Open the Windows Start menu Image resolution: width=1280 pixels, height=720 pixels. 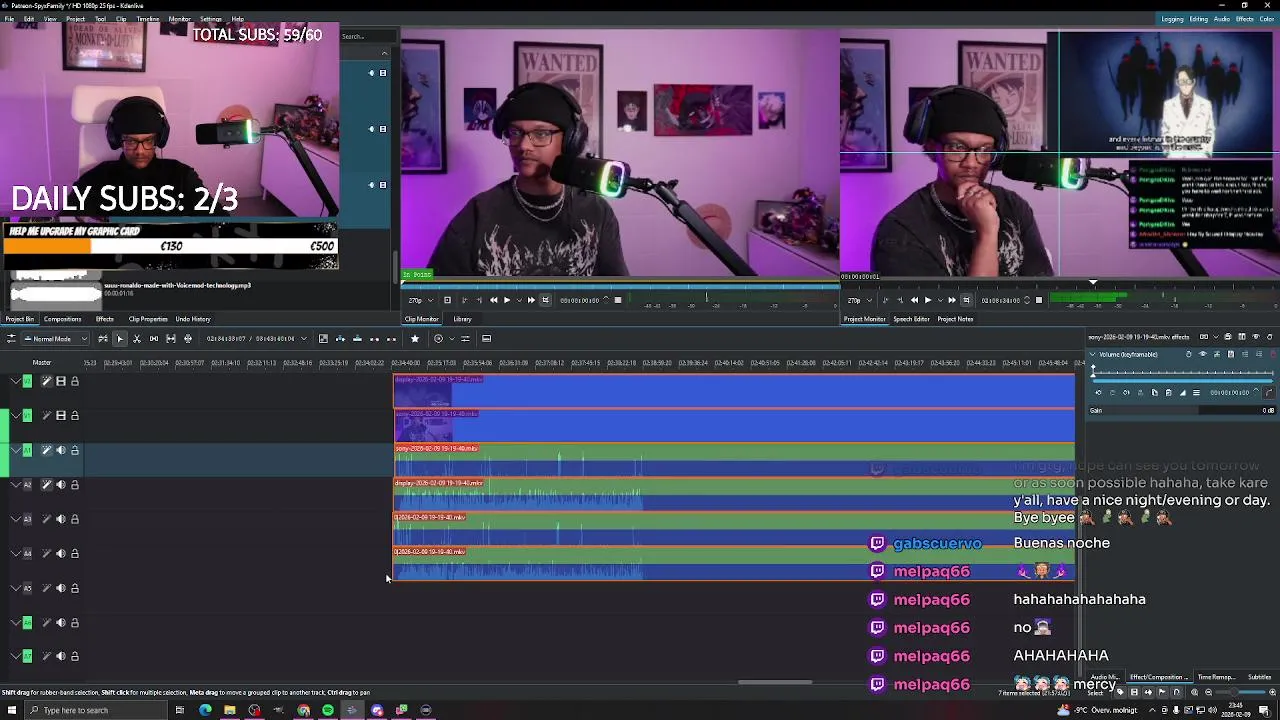[12, 710]
